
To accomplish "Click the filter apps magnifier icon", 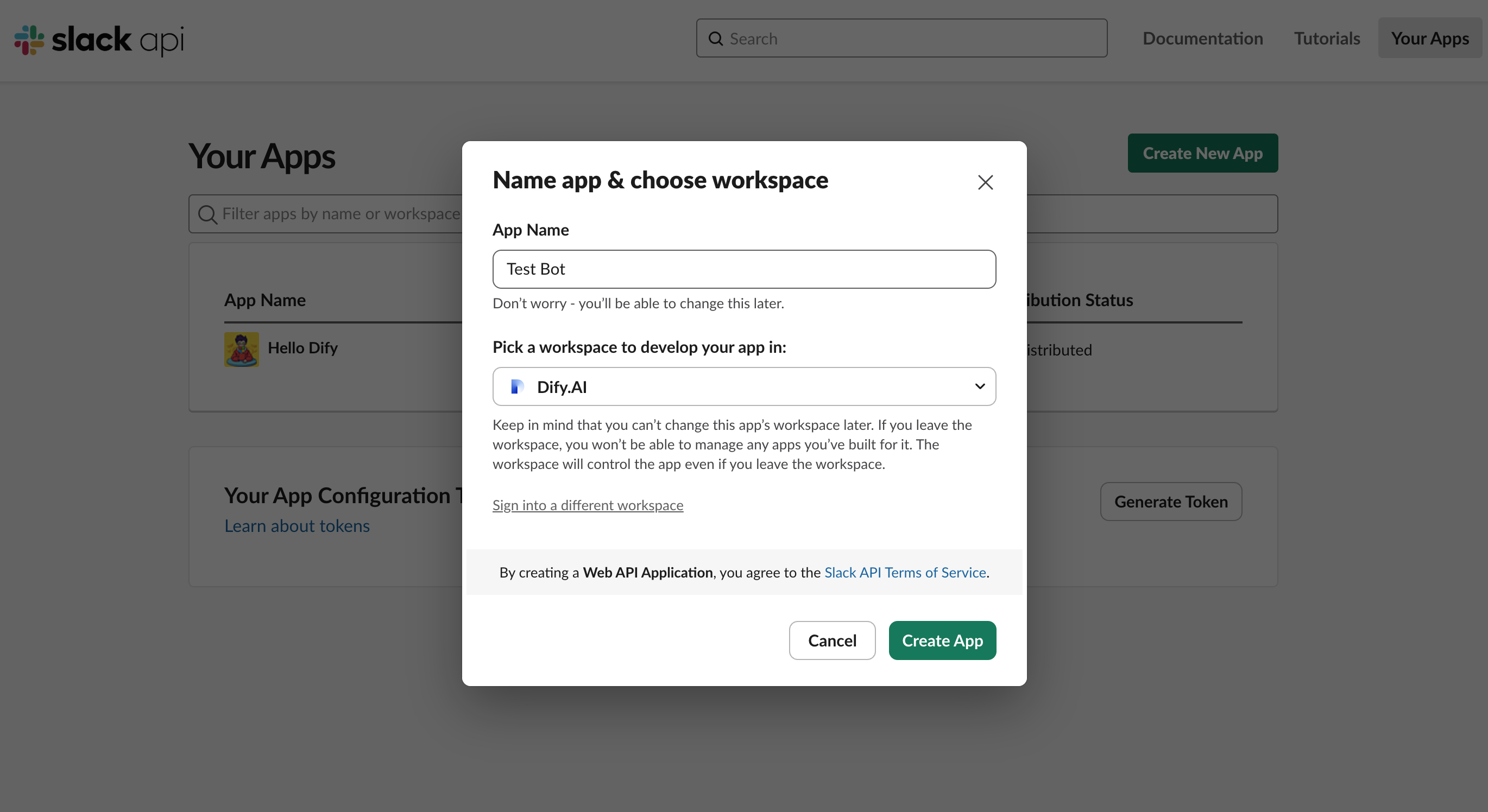I will tap(207, 214).
